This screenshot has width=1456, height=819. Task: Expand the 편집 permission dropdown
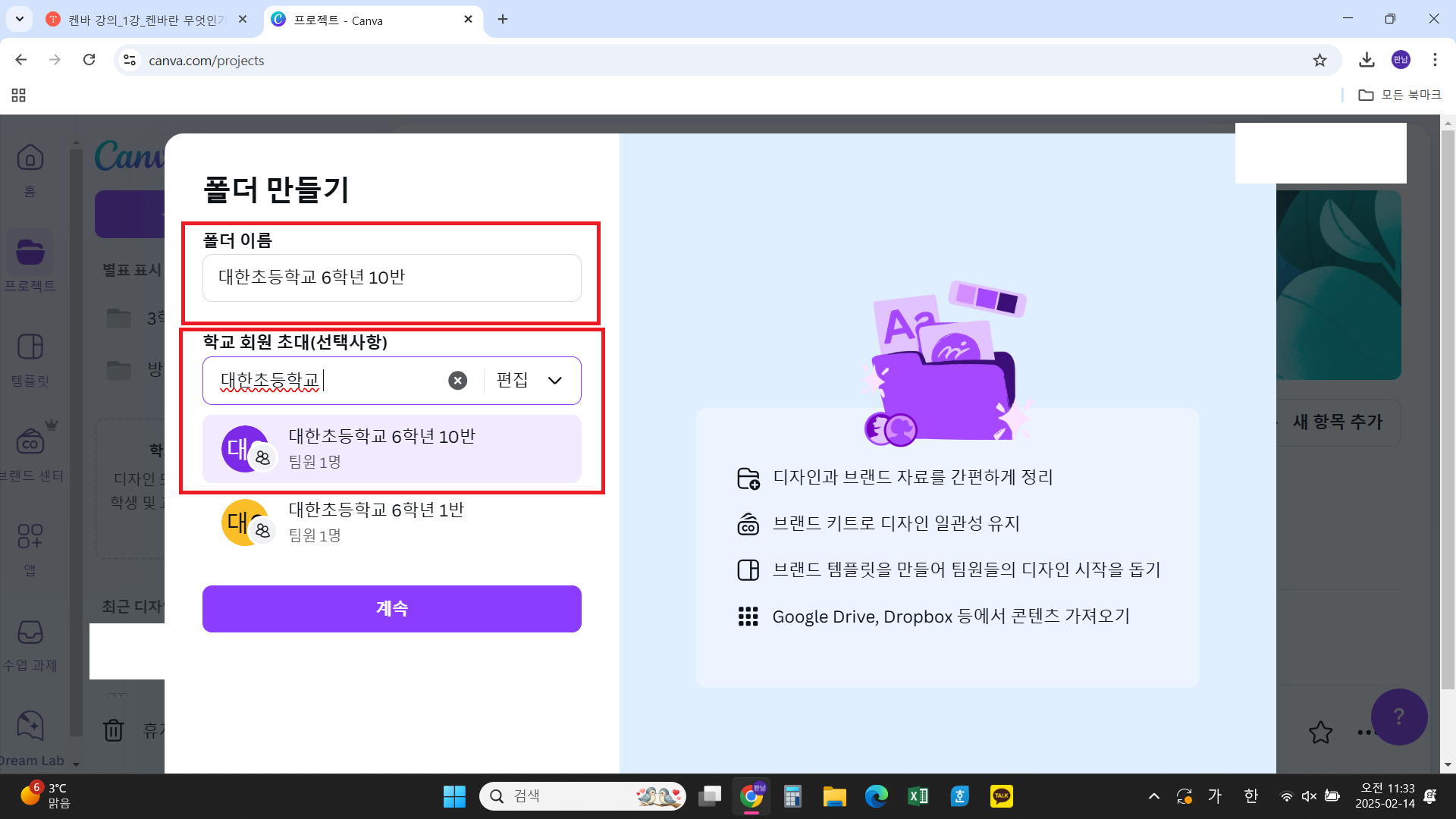(x=530, y=381)
